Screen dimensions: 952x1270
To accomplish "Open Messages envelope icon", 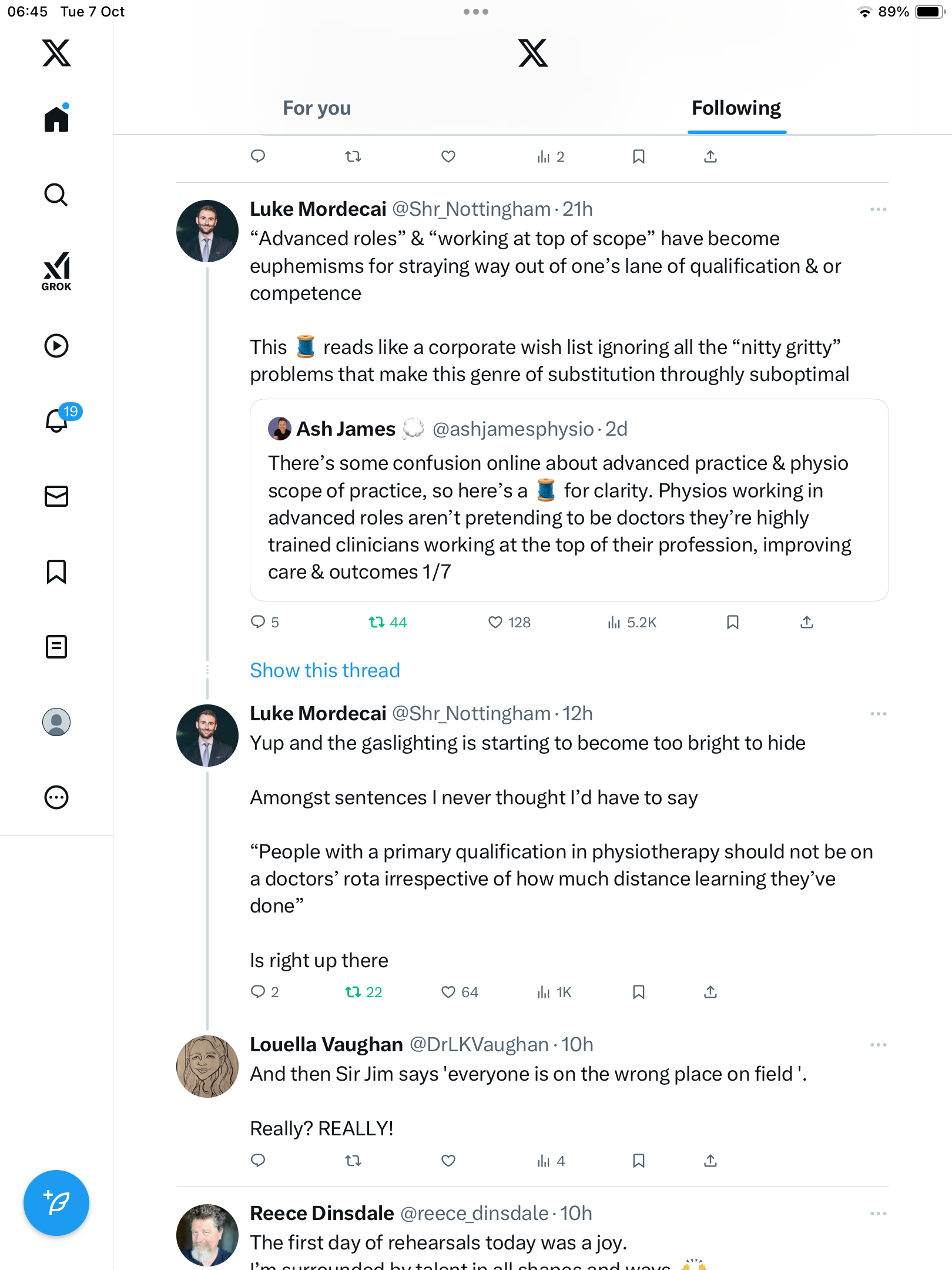I will point(56,496).
